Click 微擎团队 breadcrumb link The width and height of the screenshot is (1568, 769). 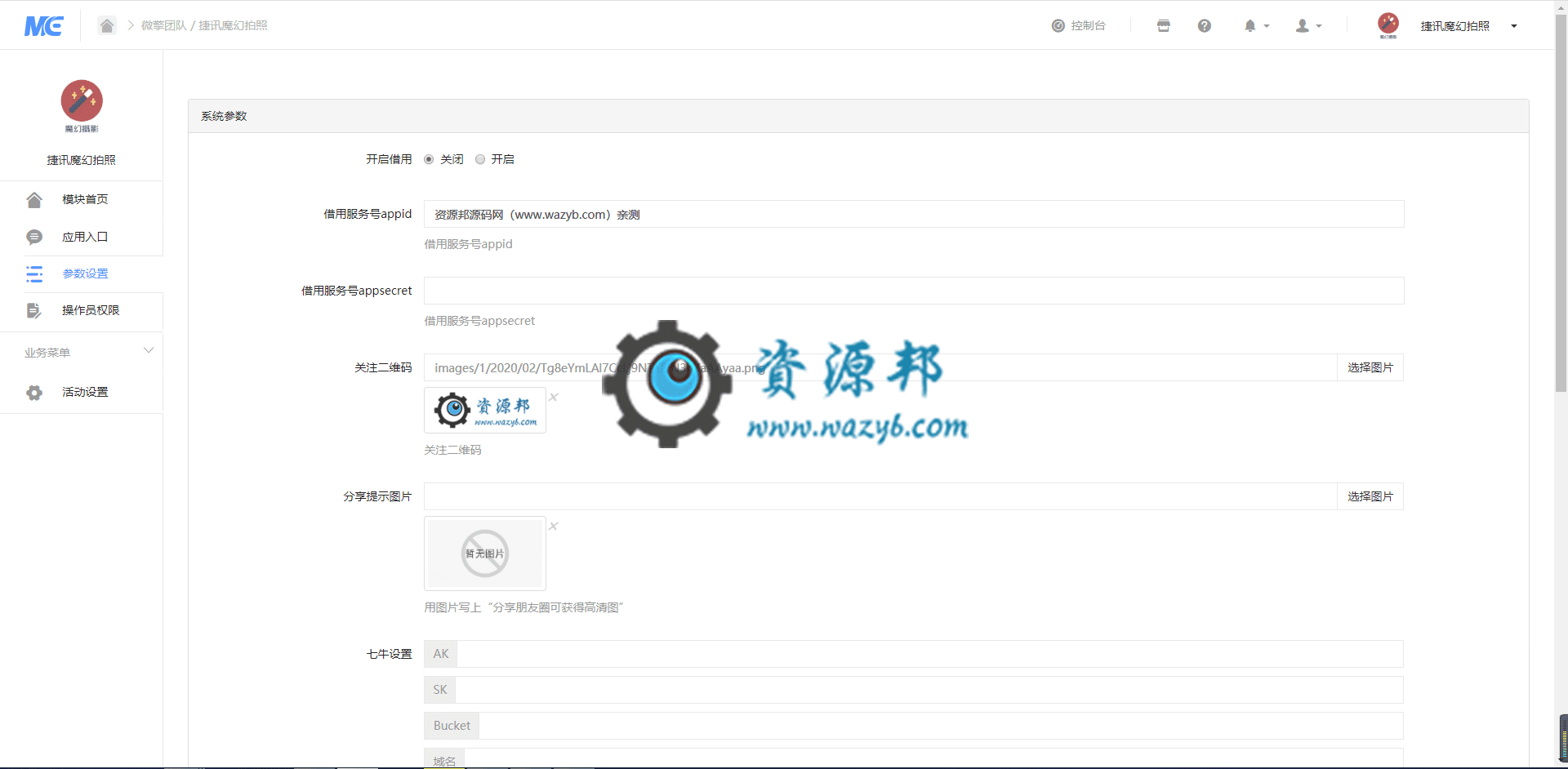tap(163, 25)
